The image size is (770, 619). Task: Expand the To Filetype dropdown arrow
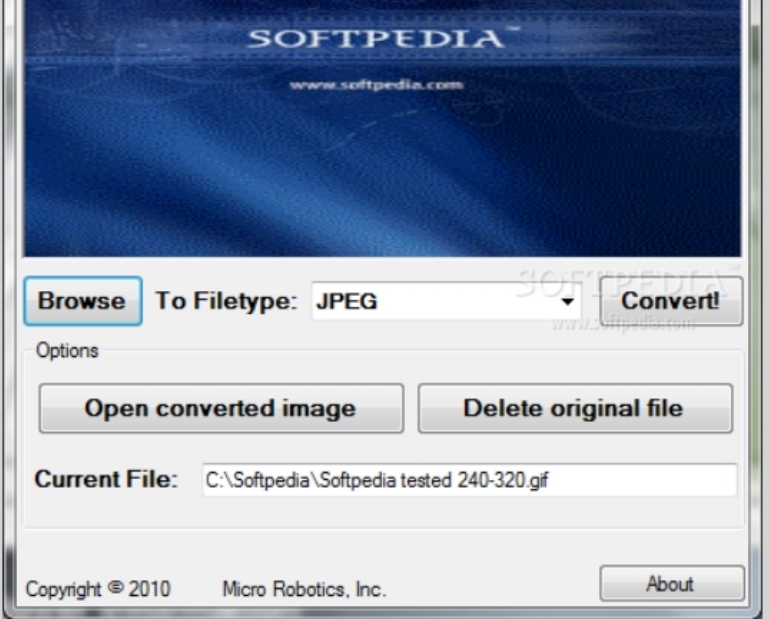[567, 302]
